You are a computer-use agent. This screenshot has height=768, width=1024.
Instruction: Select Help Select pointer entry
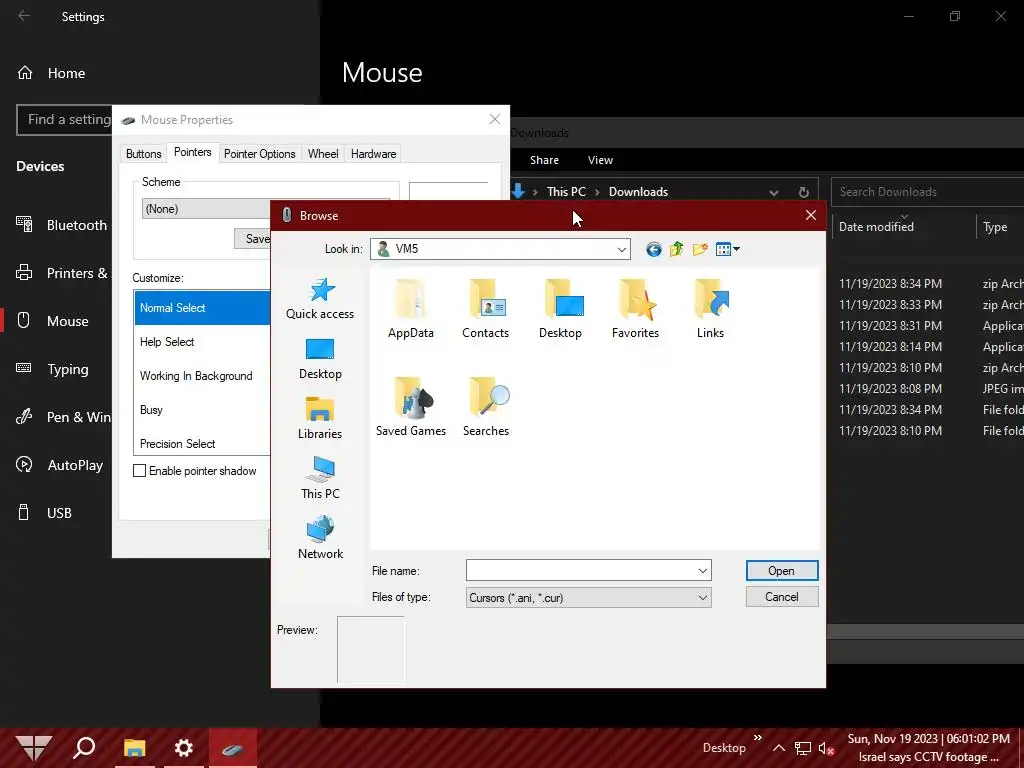tap(202, 342)
